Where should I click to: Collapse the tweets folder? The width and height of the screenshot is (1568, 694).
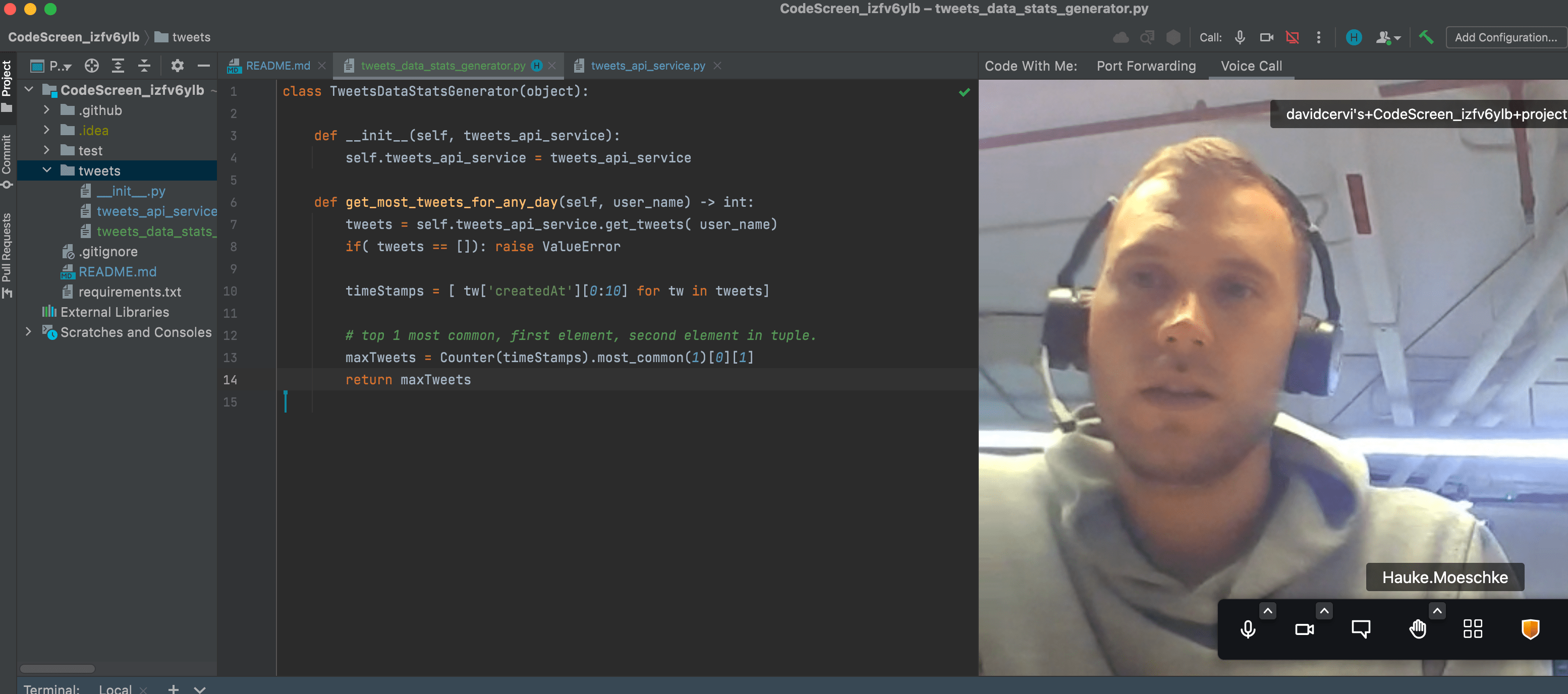click(47, 170)
